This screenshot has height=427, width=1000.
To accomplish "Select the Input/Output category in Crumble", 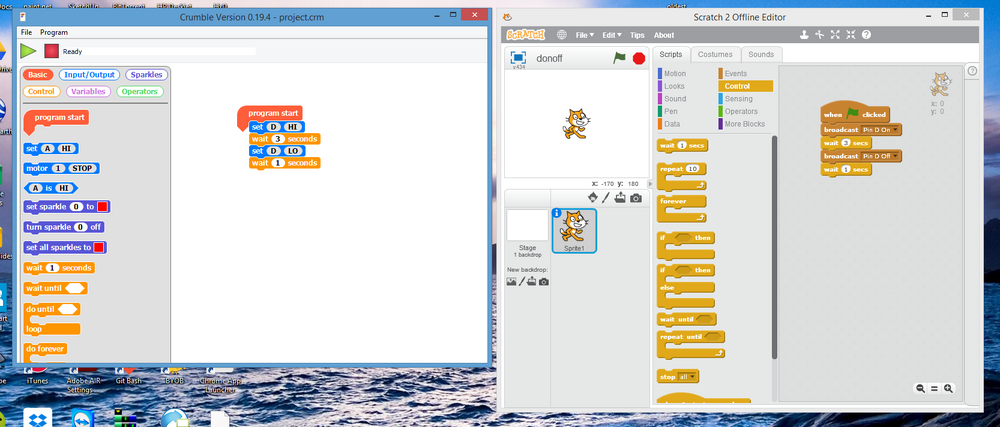I will 89,75.
